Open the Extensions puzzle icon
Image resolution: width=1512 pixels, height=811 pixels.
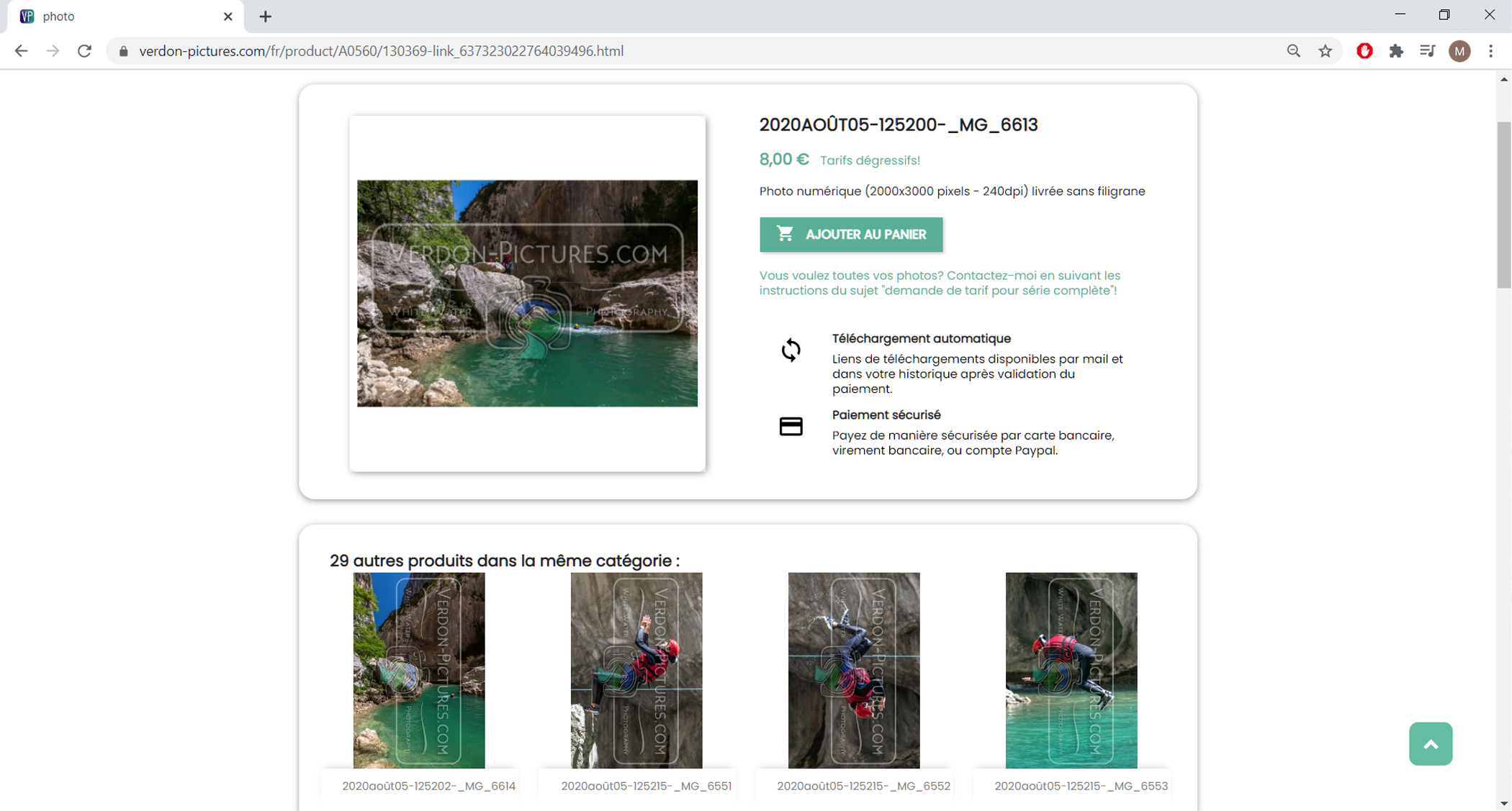tap(1396, 51)
